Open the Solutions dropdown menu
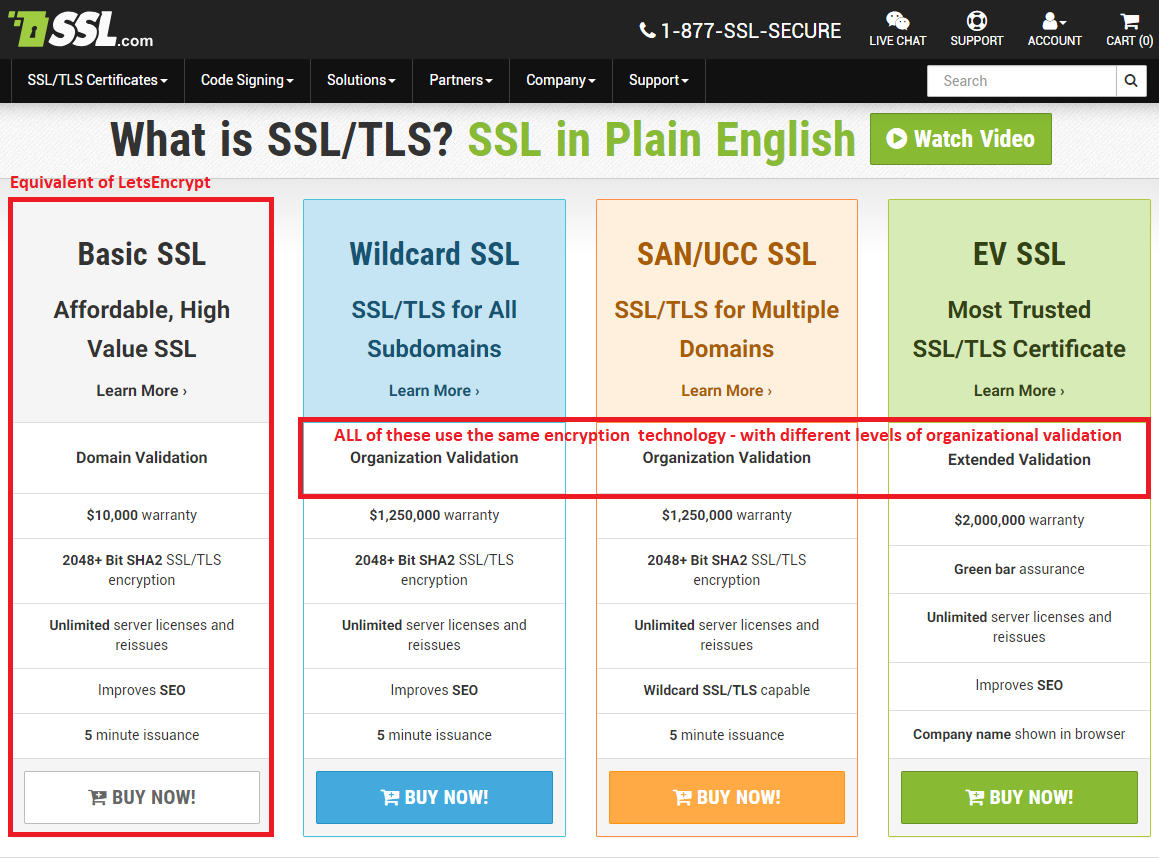The height and width of the screenshot is (868, 1159). 361,80
